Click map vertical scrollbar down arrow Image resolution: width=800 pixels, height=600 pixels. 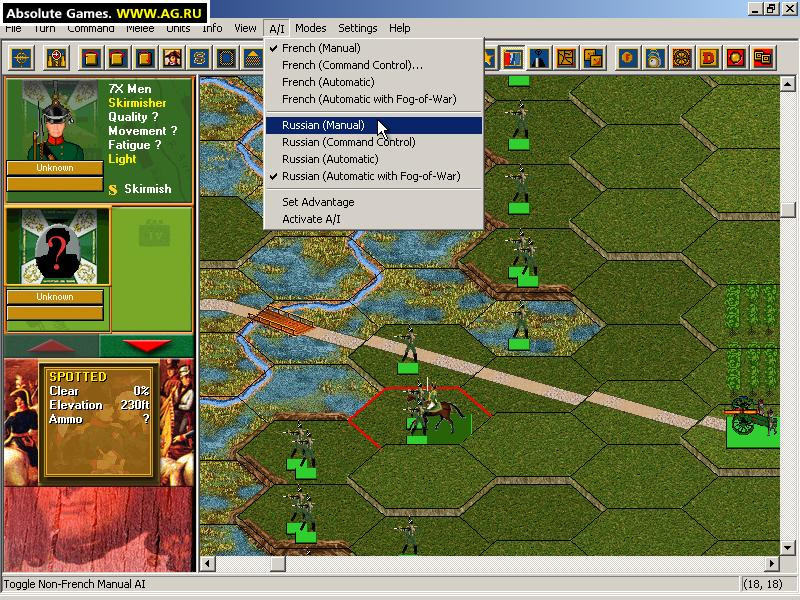787,548
